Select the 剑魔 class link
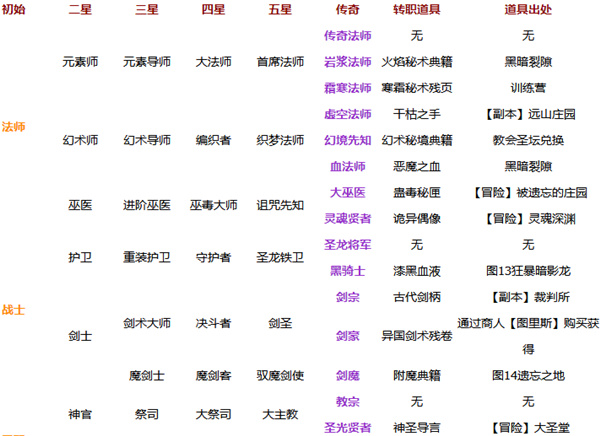Screen dimensions: 600x436 (348, 375)
